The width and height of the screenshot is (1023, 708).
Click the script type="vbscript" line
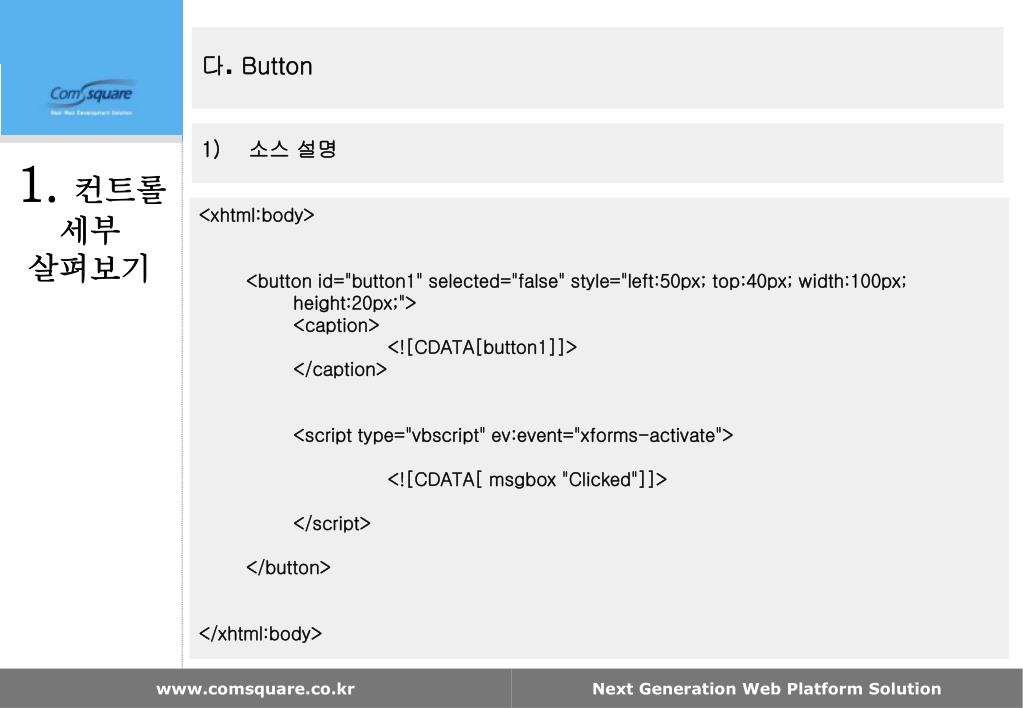click(x=513, y=435)
